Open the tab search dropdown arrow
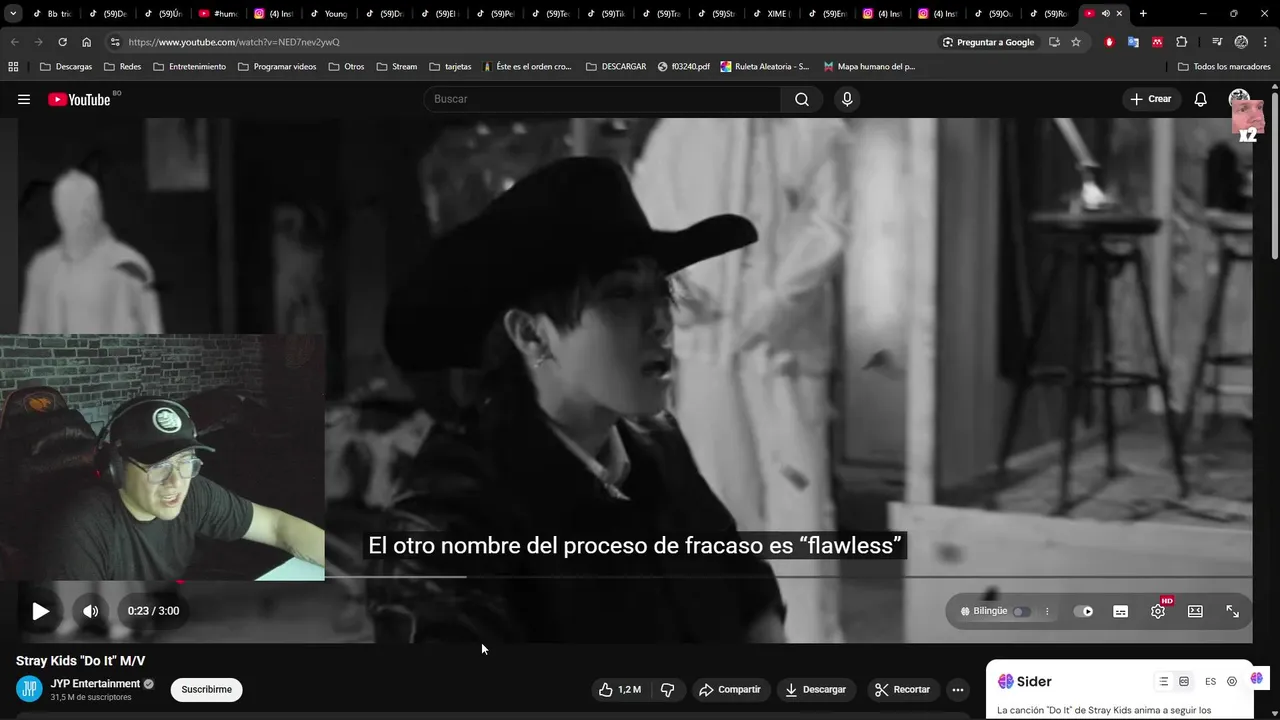The image size is (1280, 720). [x=13, y=14]
